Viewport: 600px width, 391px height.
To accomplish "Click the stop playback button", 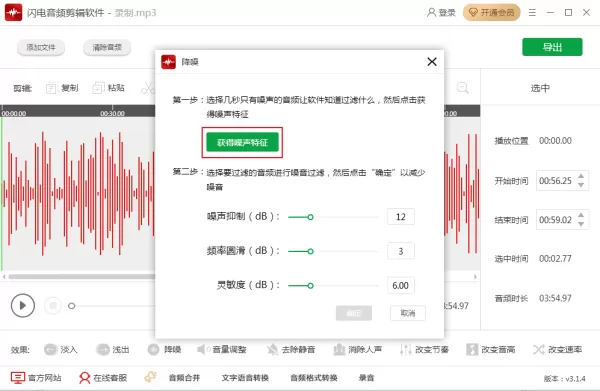I will (53, 306).
